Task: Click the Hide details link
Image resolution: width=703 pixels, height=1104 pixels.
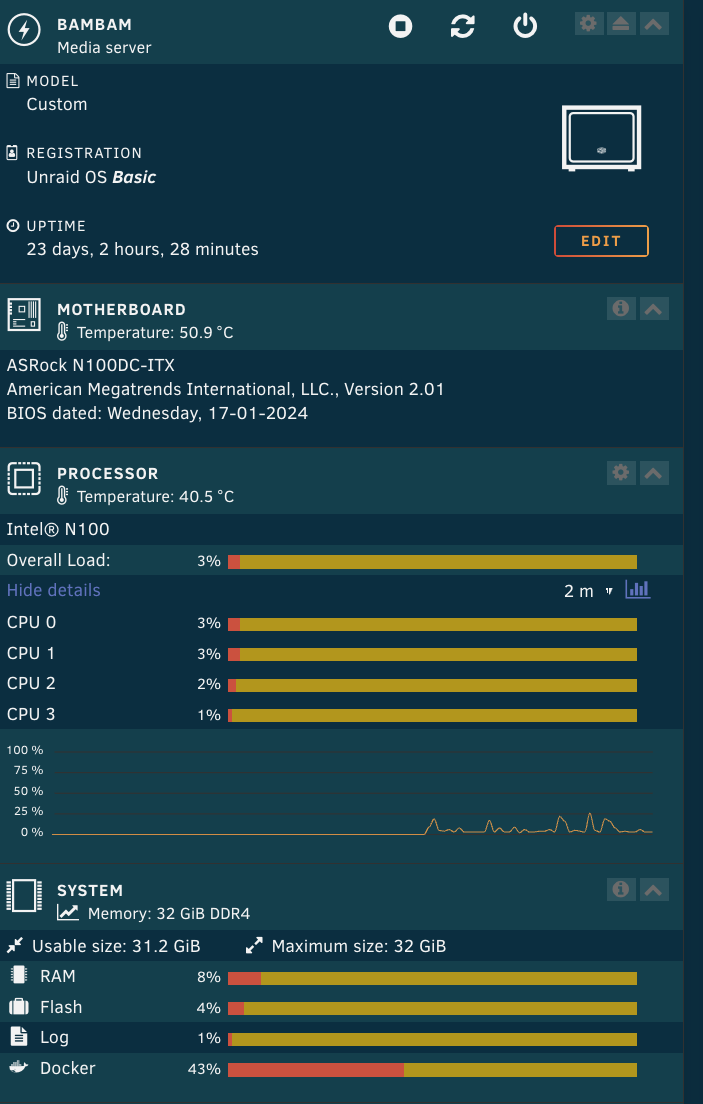Action: 54,590
